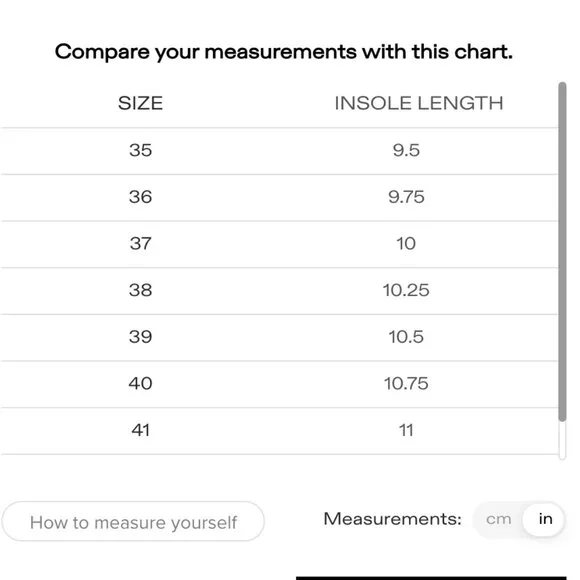Image resolution: width=580 pixels, height=580 pixels.
Task: Click the 9.5 insole length value
Action: tap(406, 151)
